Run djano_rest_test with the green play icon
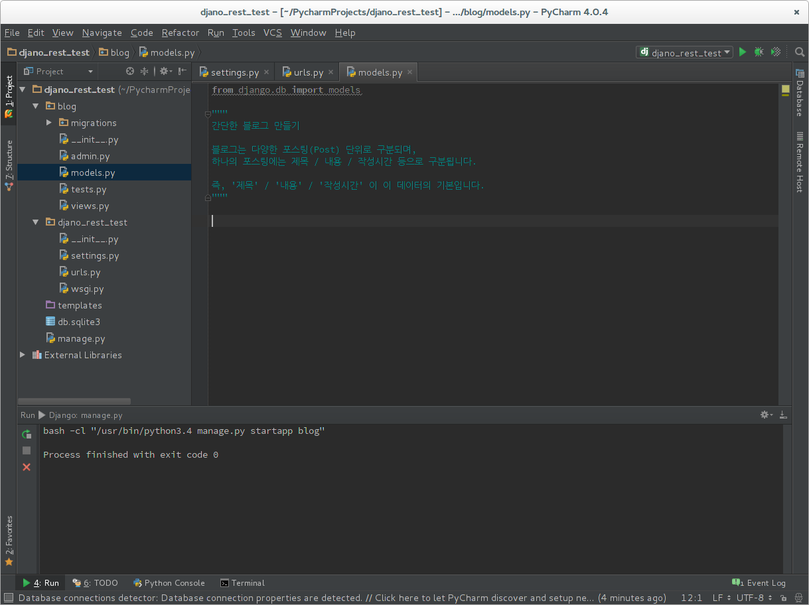809x605 pixels. point(742,52)
